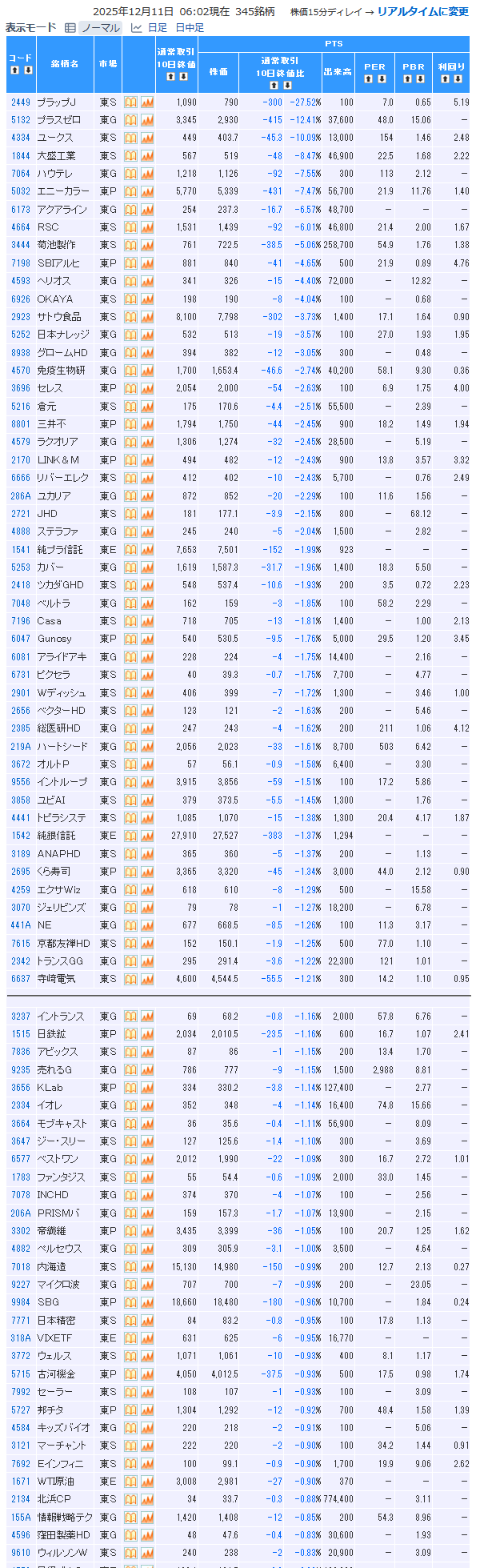The width and height of the screenshot is (480, 1568).
Task: Open the book icon for 寺崎電気
Action: pyautogui.click(x=131, y=979)
